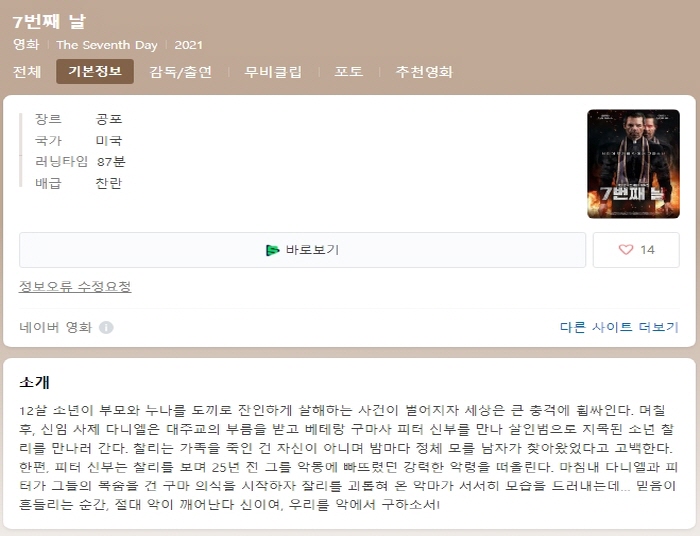The height and width of the screenshot is (536, 700).
Task: Open the 7번째 날 movie poster thumbnail
Action: [633, 164]
